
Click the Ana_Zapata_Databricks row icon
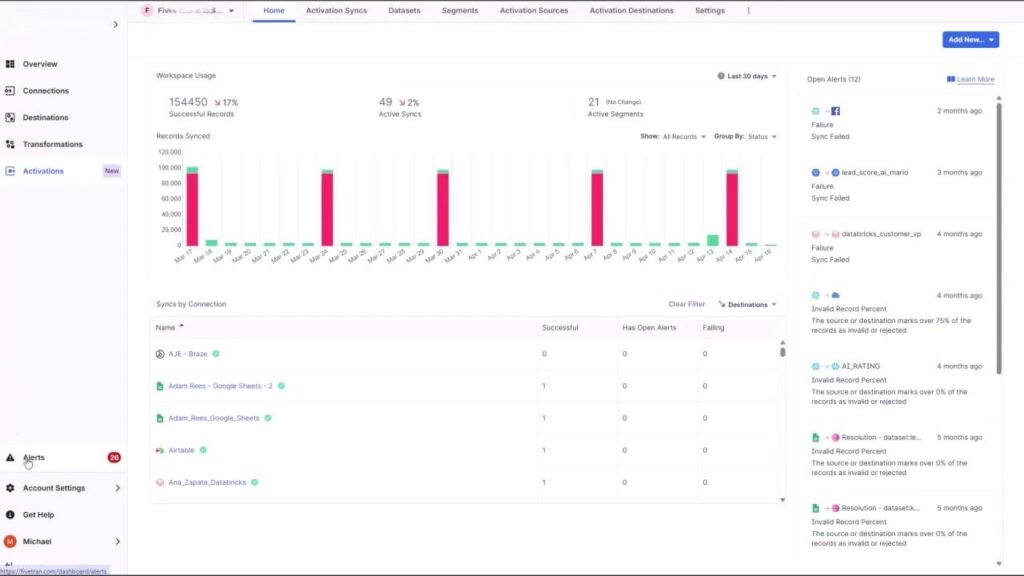(x=160, y=482)
